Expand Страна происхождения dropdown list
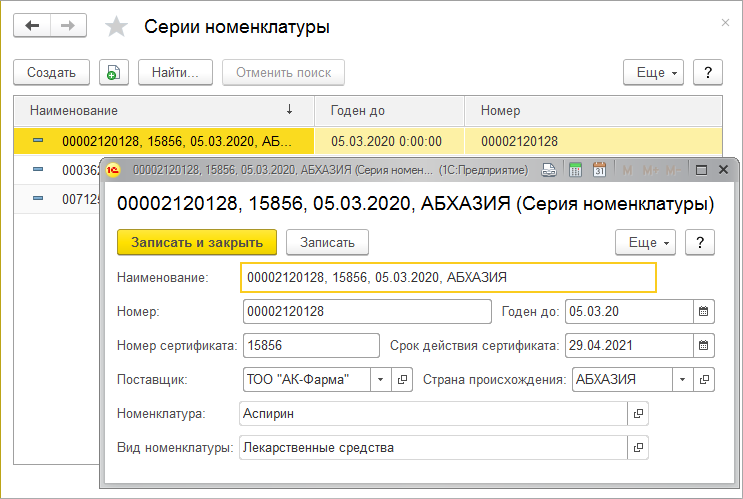 (682, 380)
